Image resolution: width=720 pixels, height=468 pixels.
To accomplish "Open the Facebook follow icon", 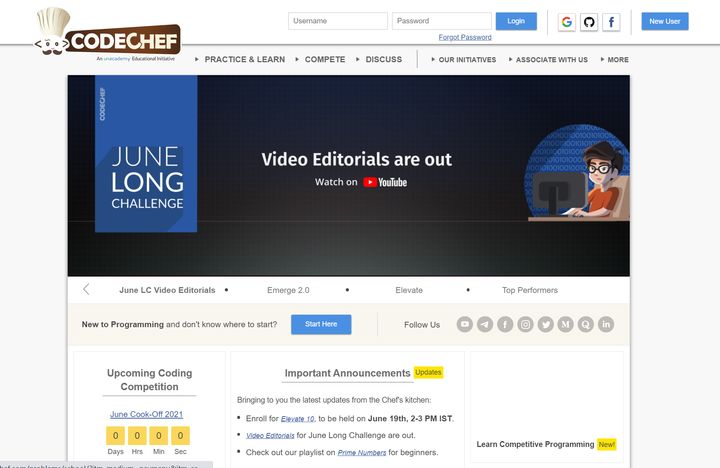I will pyautogui.click(x=505, y=324).
